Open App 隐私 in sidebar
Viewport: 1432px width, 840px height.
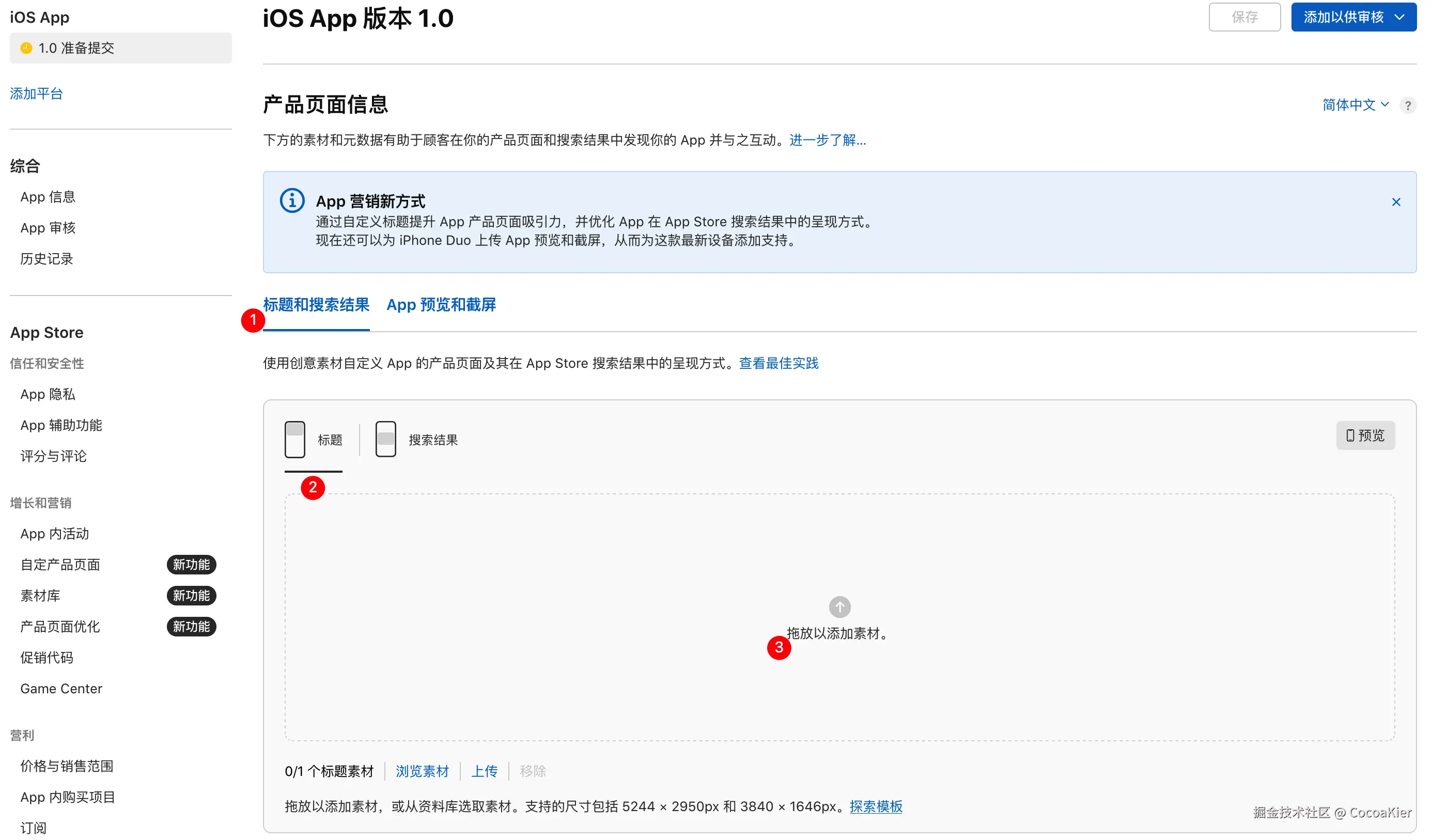coord(48,394)
